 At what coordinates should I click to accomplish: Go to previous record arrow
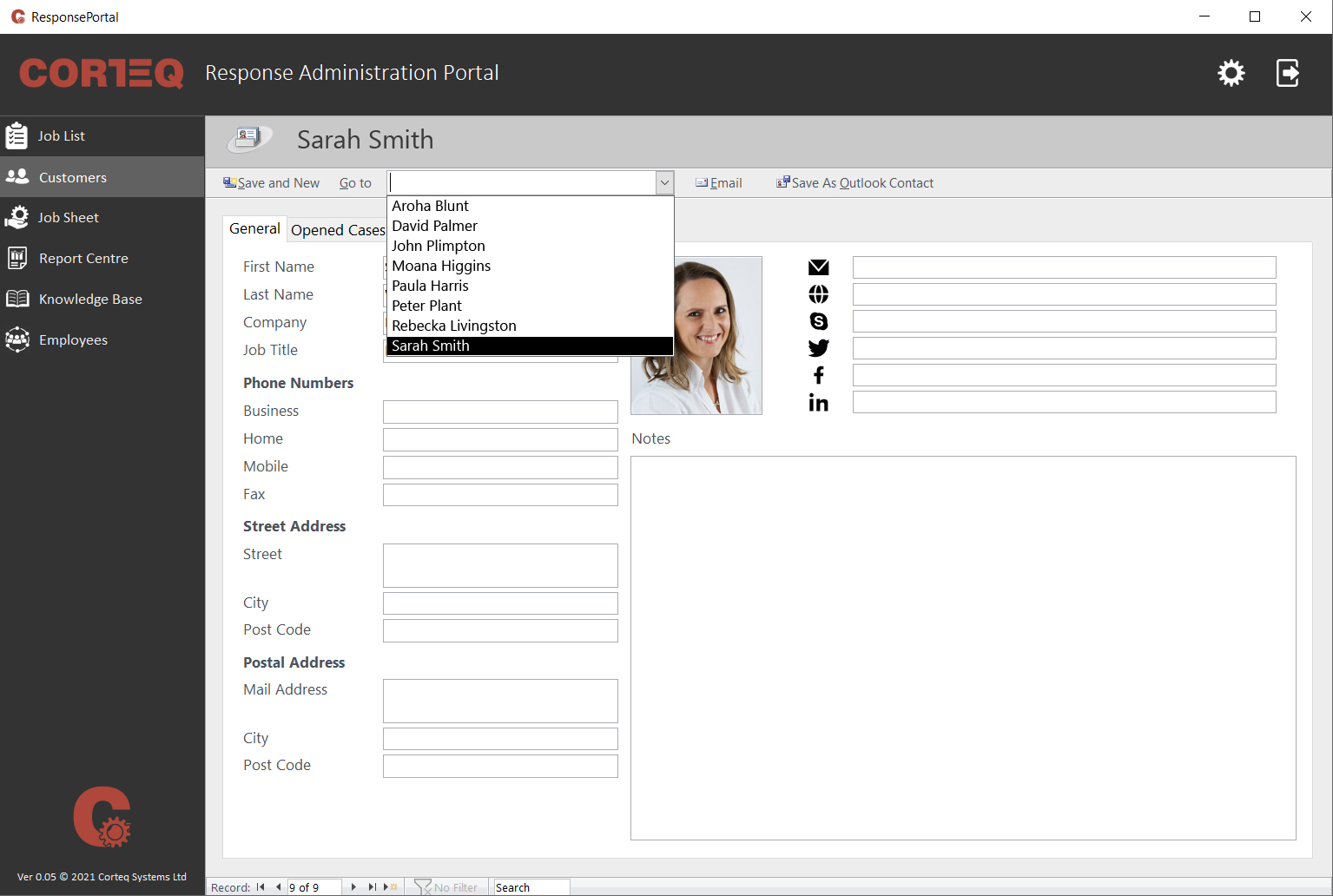(x=278, y=887)
